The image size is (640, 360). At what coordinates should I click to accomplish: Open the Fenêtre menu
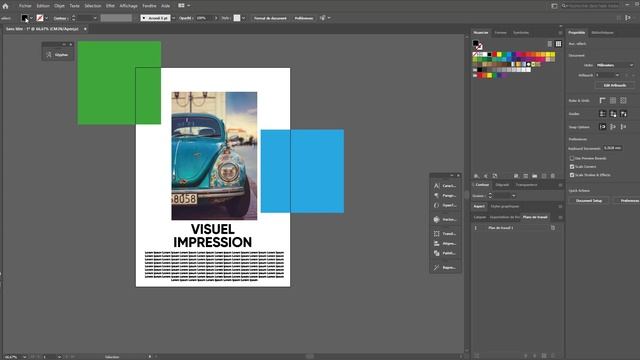pos(149,6)
